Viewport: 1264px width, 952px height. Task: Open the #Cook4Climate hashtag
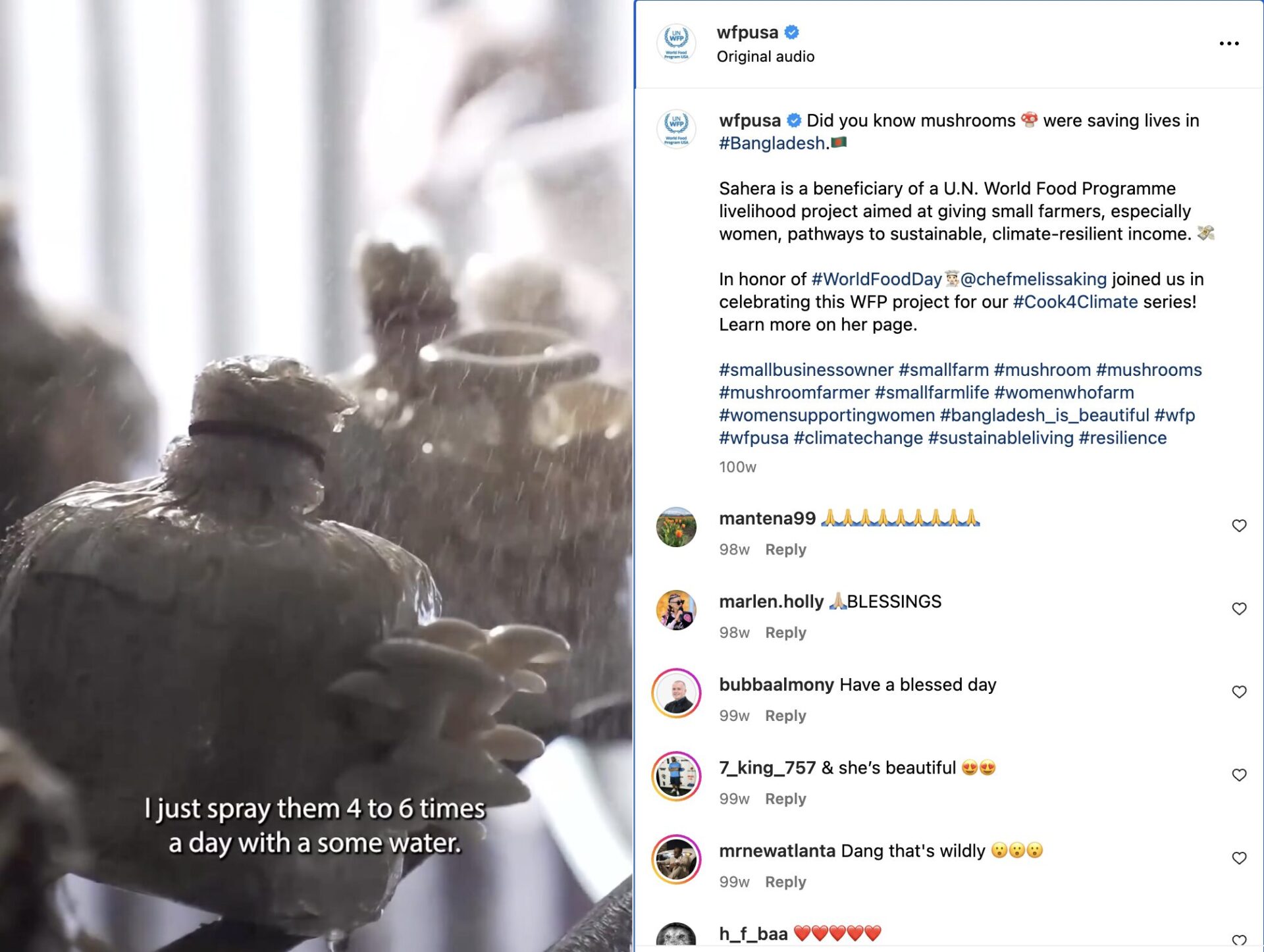tap(1075, 302)
